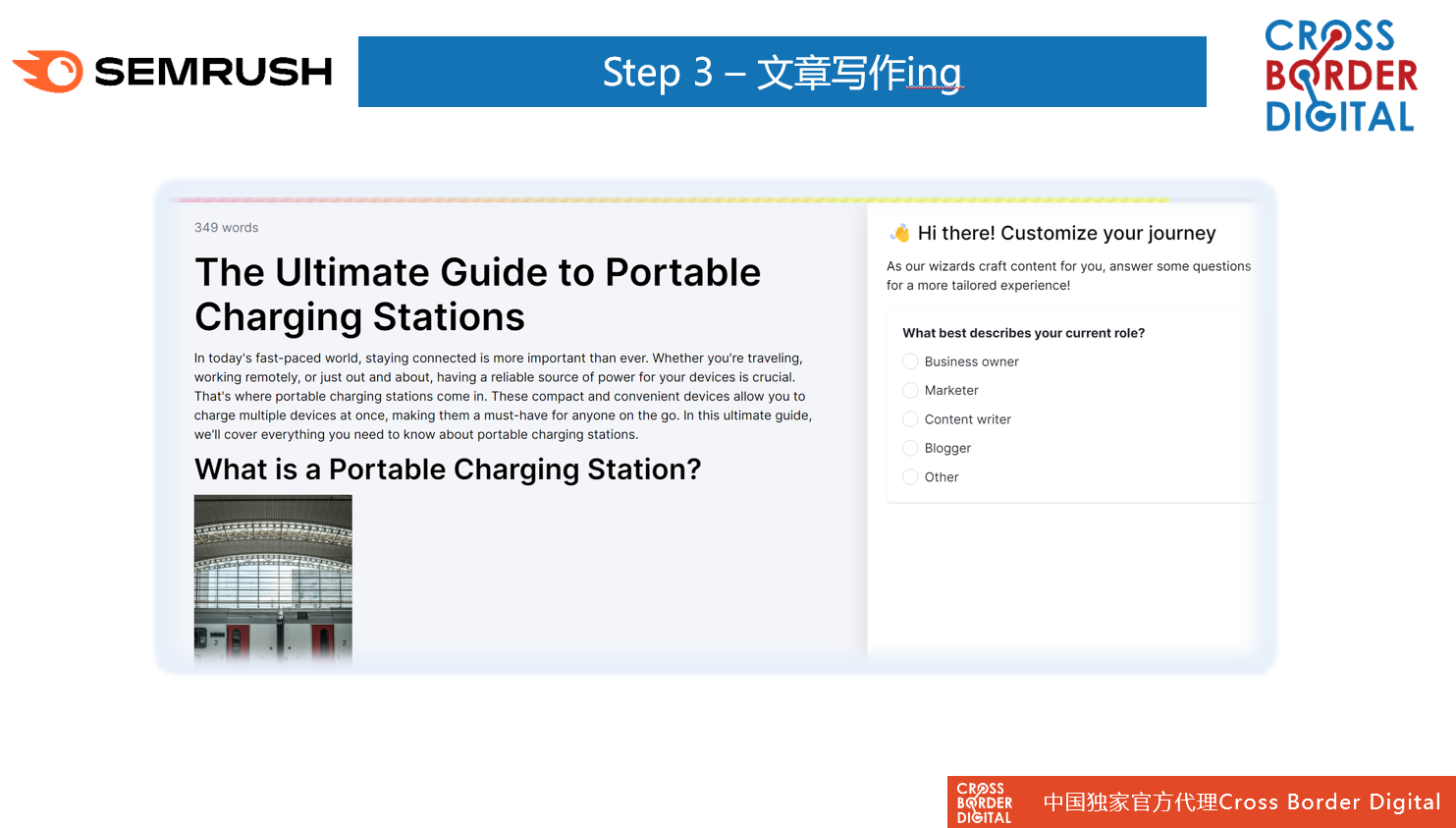The image size is (1456, 828).
Task: Click the Step 3 blue title banner
Action: coord(782,72)
